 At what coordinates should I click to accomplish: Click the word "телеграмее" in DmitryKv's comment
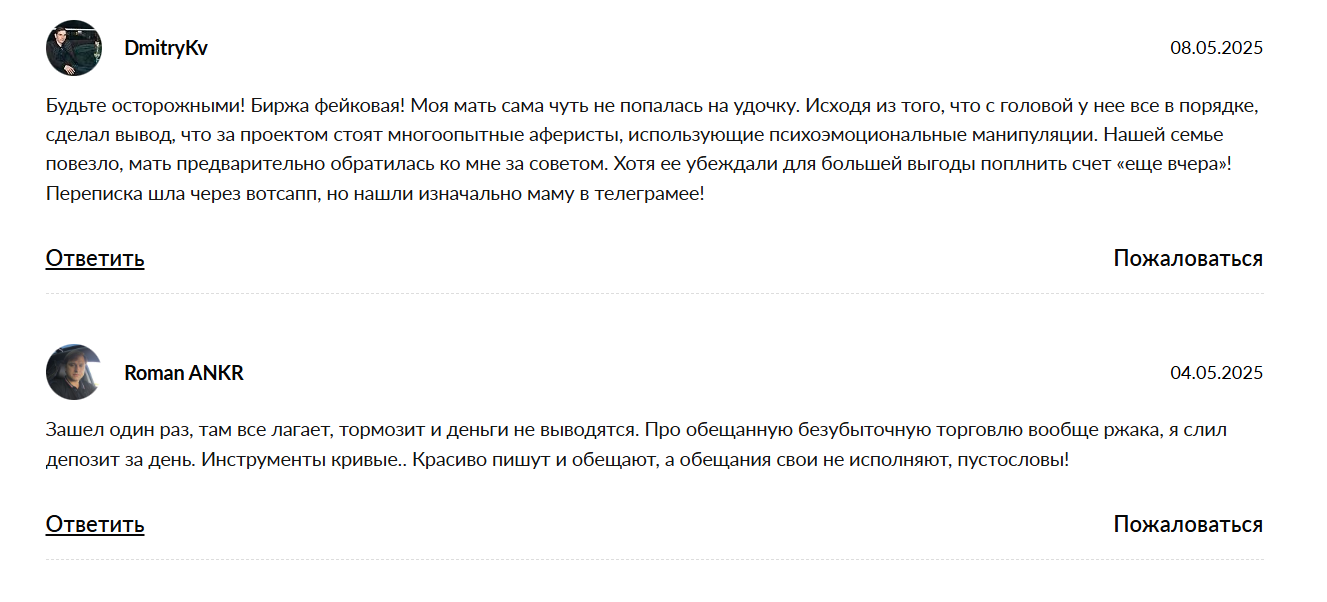coord(650,194)
